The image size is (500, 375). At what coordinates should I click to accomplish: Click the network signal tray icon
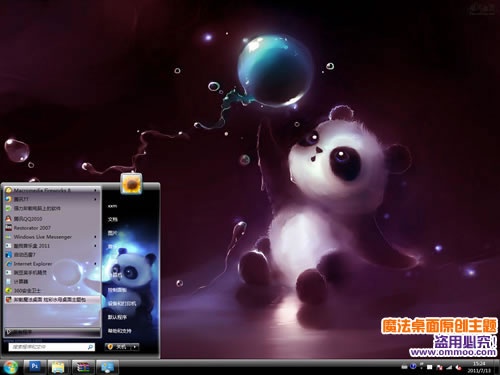449,367
